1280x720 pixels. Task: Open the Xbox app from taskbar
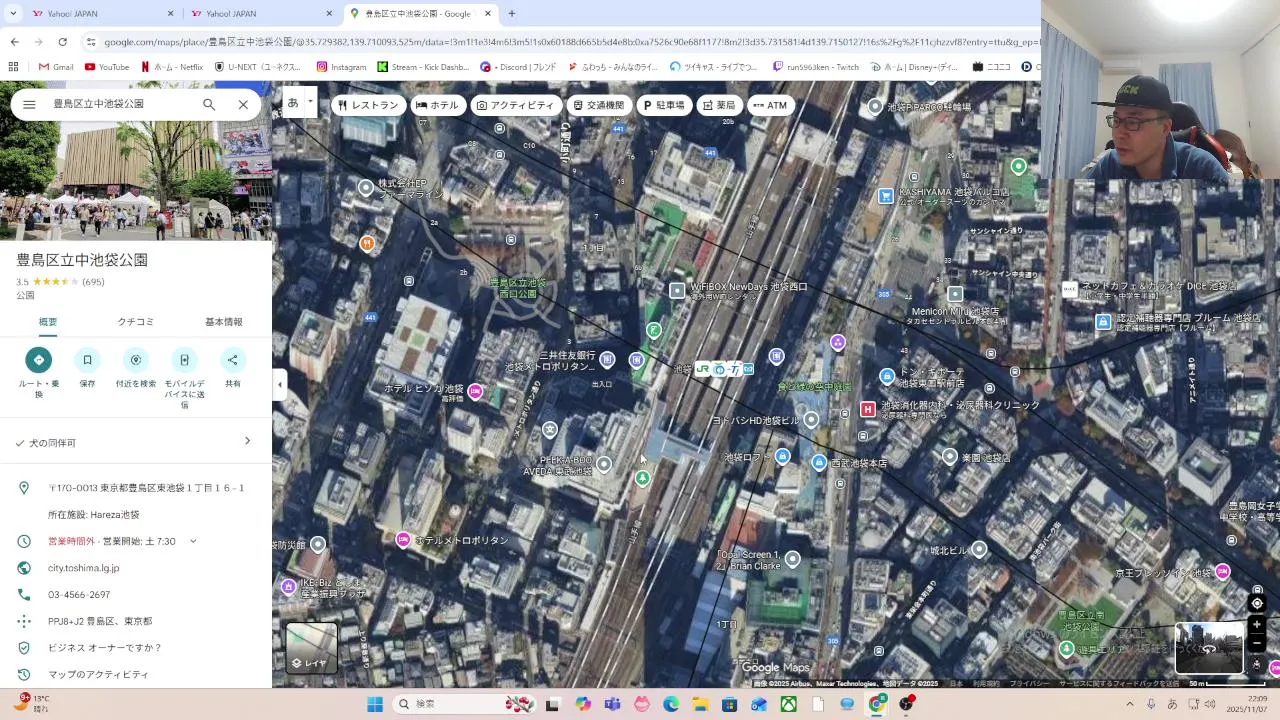(789, 704)
